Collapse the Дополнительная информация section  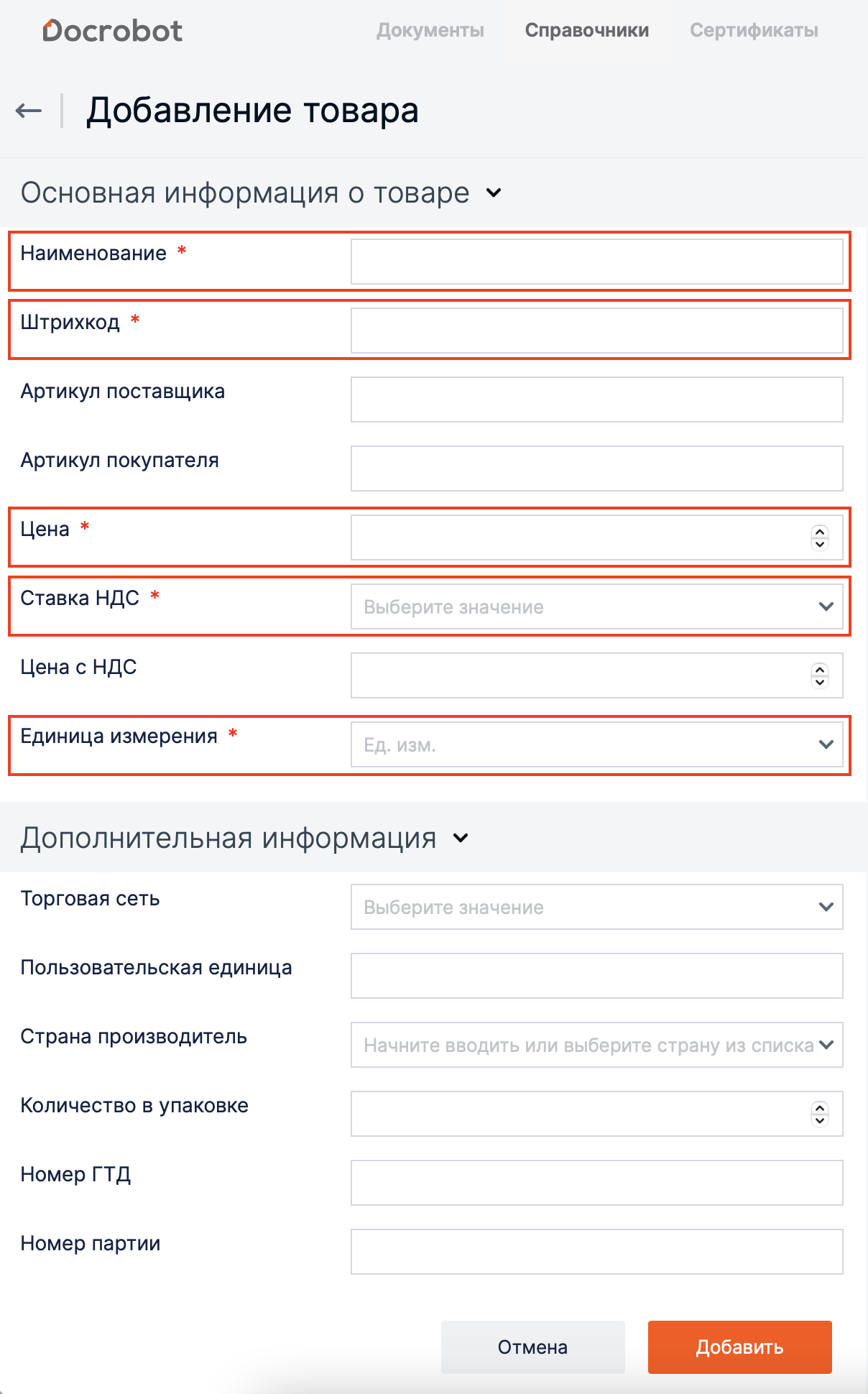tap(461, 838)
